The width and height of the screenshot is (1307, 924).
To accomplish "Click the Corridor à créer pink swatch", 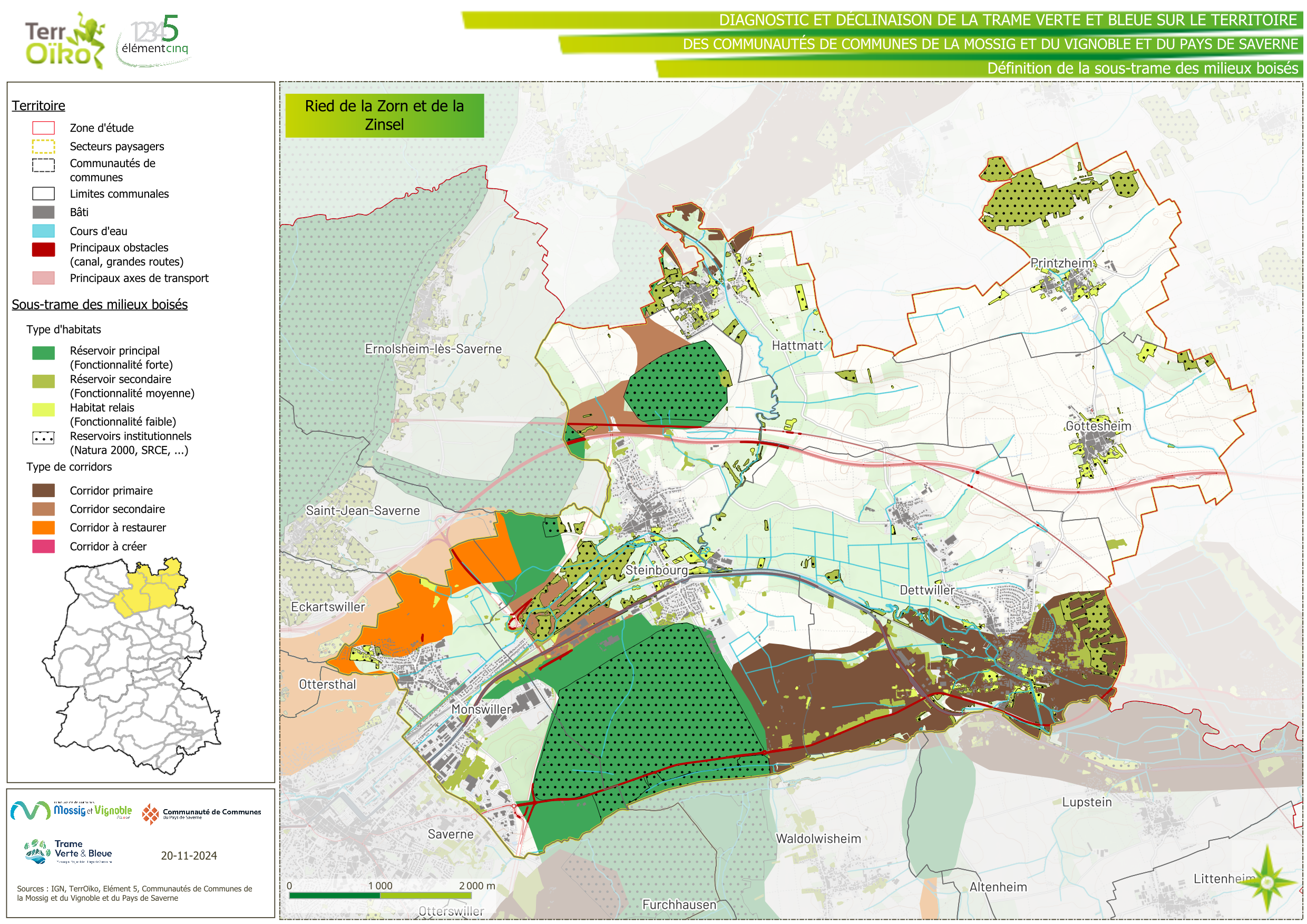I will pos(43,546).
